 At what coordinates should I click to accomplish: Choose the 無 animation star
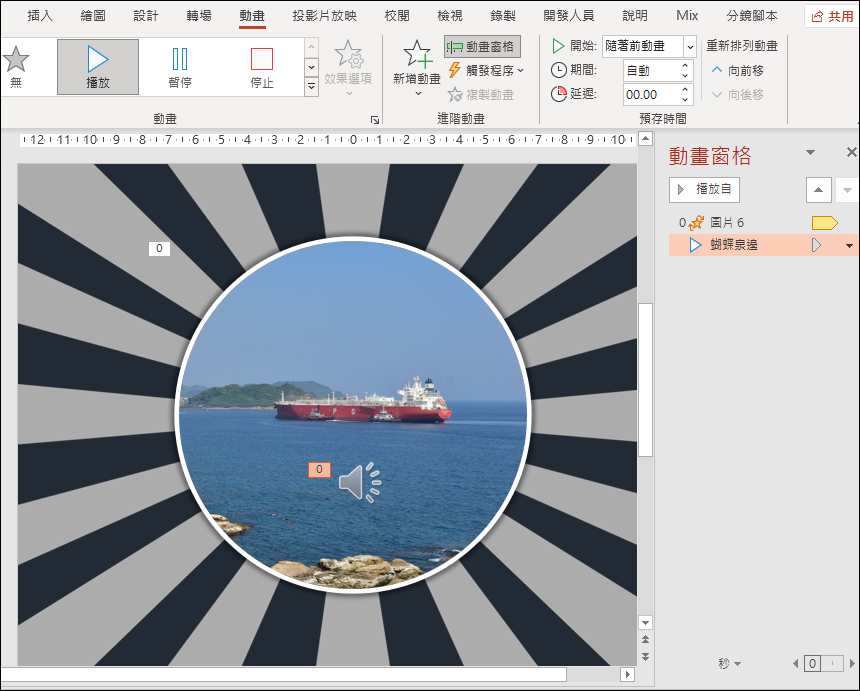16,67
